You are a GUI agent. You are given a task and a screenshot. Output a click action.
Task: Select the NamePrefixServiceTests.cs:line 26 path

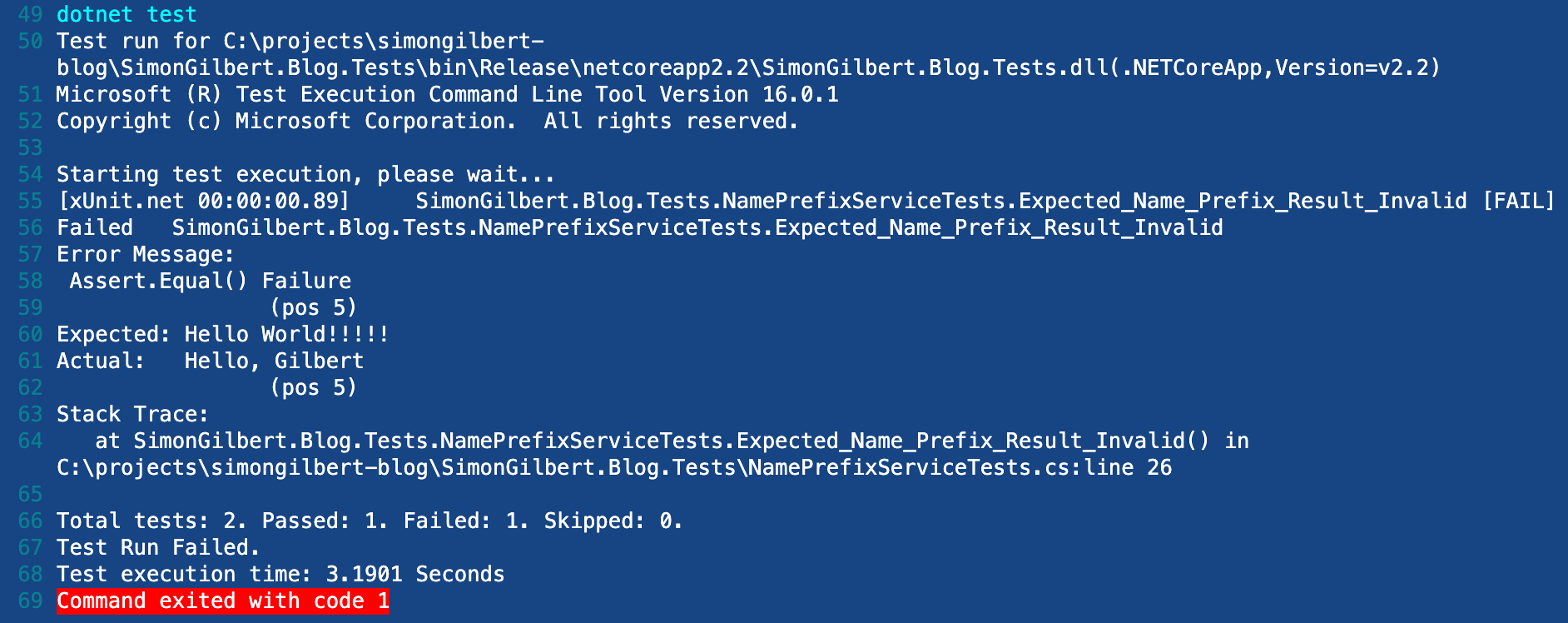pos(614,467)
